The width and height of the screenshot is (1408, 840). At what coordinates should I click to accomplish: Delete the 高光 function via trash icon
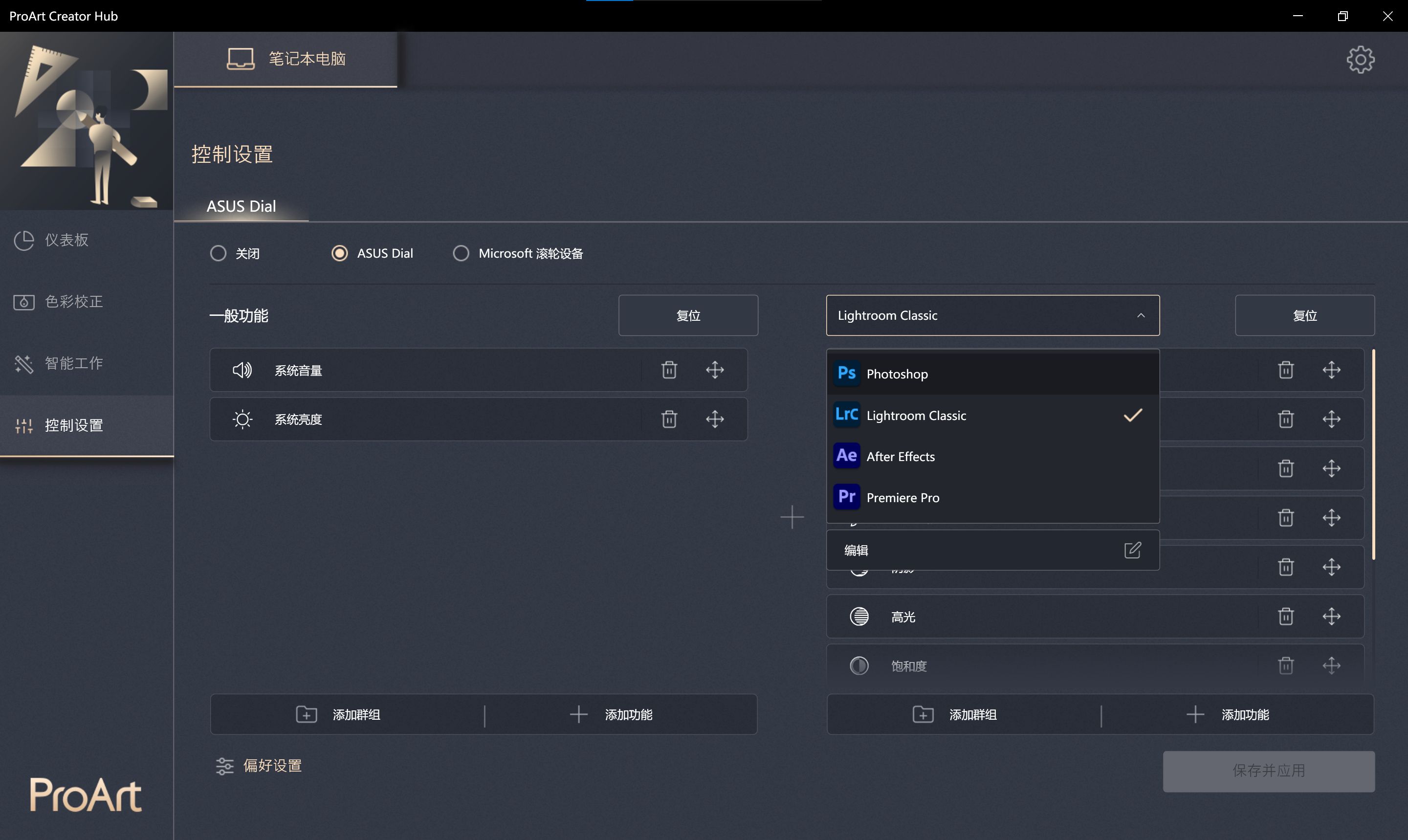point(1286,617)
